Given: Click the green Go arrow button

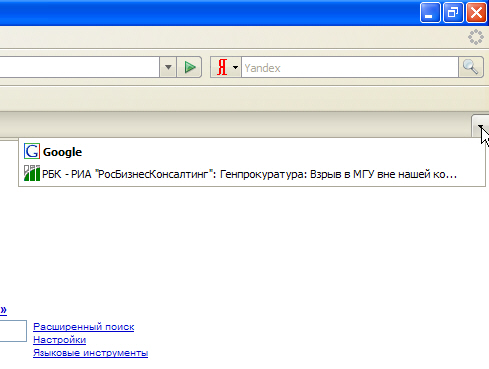Looking at the screenshot, I should click(189, 67).
